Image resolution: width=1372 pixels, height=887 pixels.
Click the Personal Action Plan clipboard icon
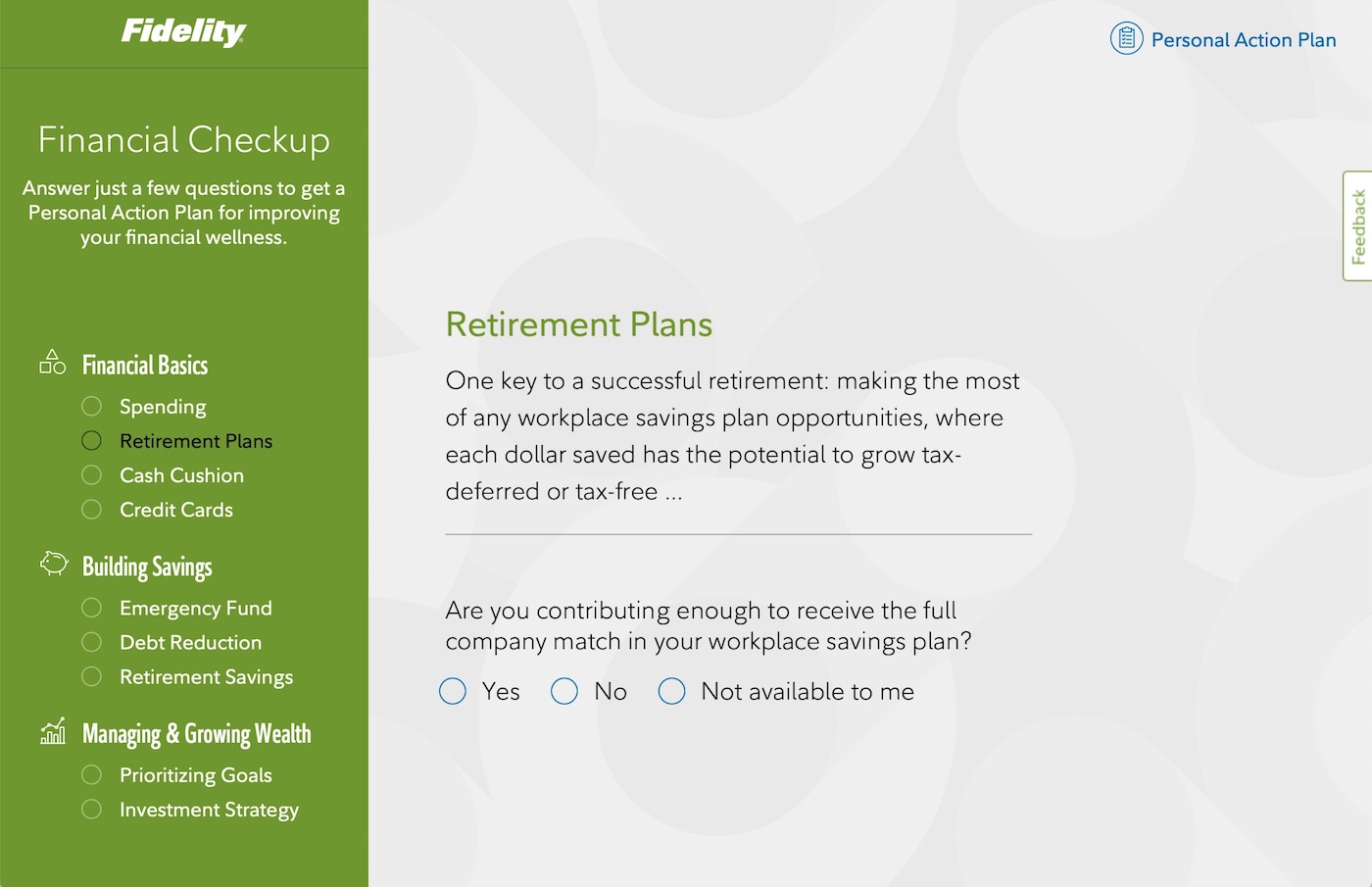pyautogui.click(x=1126, y=39)
